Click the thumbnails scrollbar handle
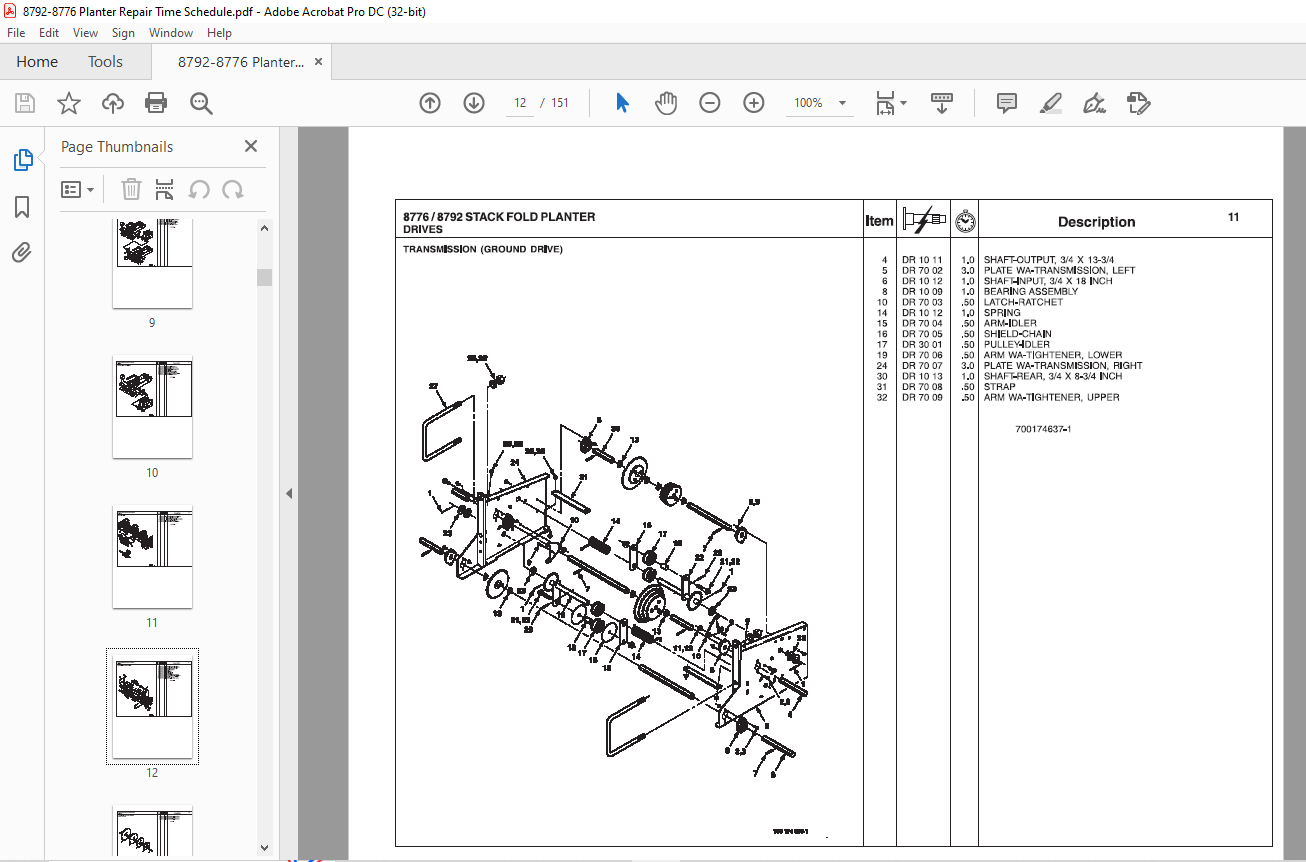1306x862 pixels. [264, 277]
